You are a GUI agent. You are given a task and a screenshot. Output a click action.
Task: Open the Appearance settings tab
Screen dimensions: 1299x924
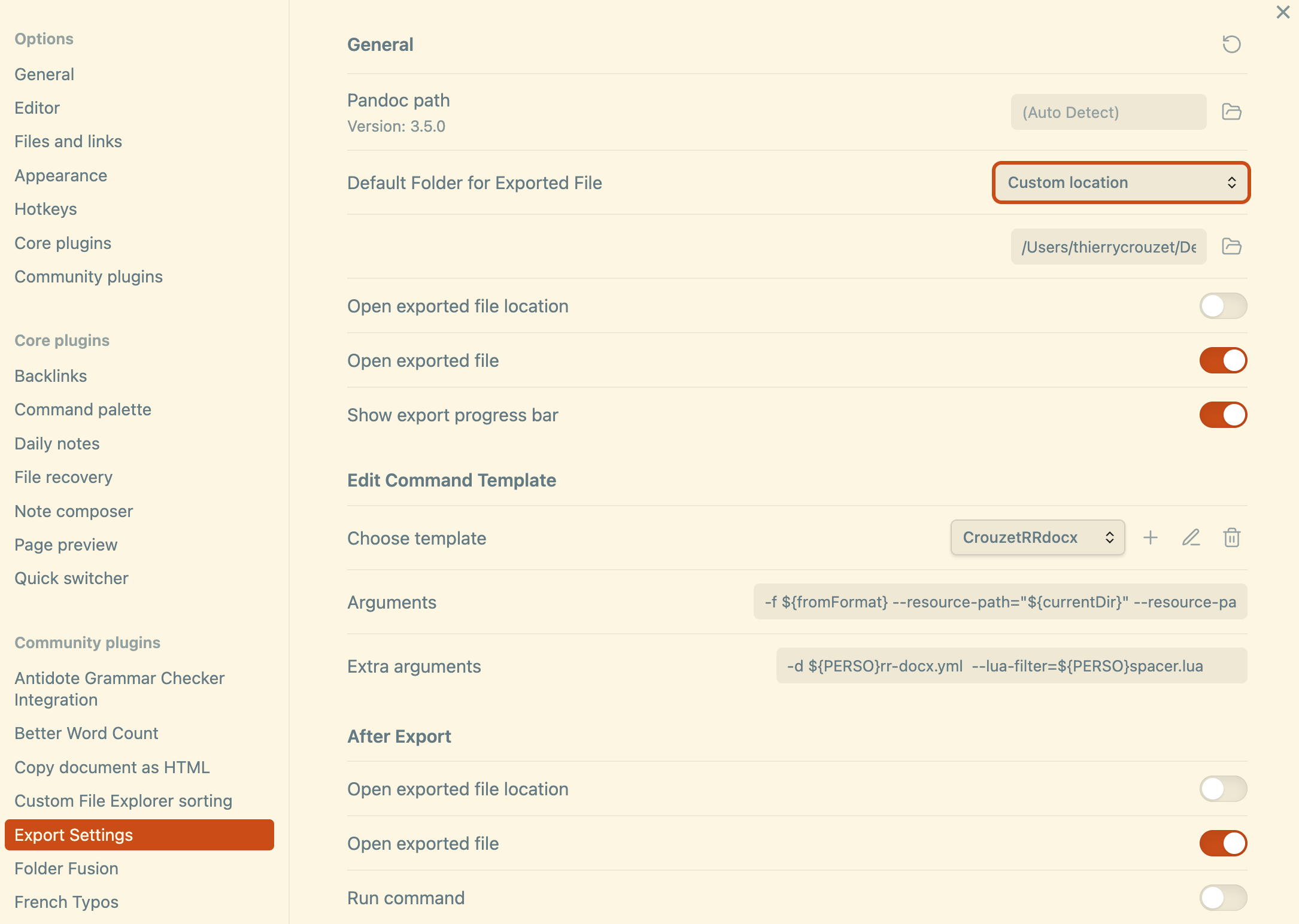pos(61,175)
